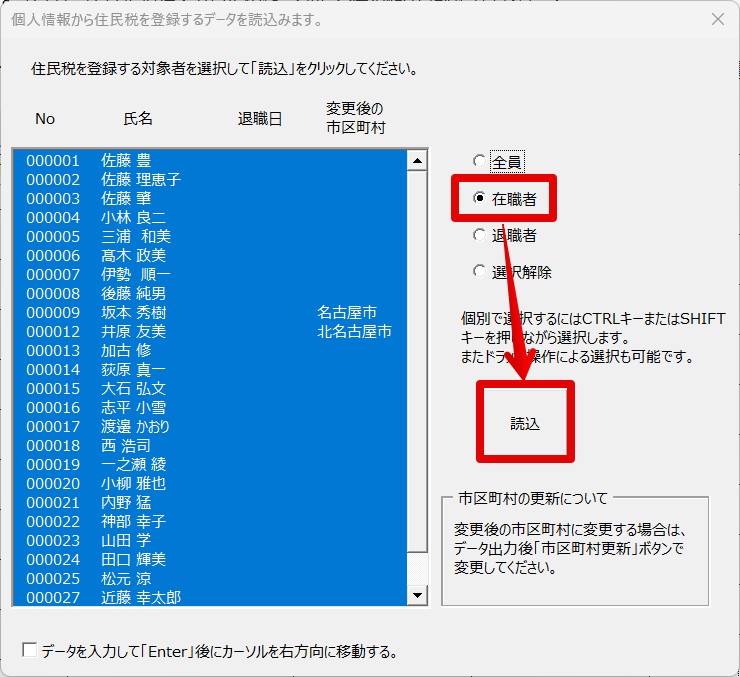Select row 000005 三浦 和美
Screen dimensions: 740x677
point(210,236)
